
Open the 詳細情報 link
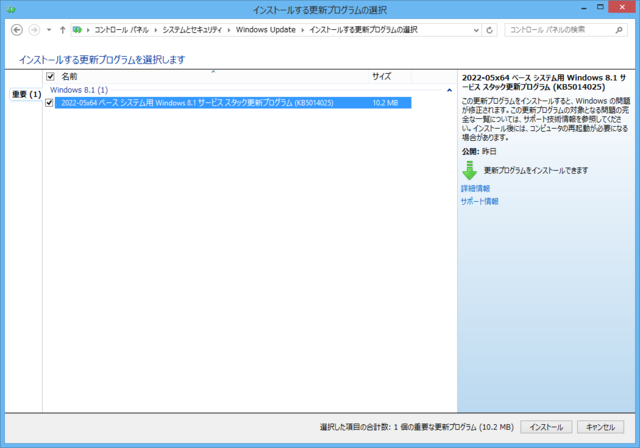point(476,189)
